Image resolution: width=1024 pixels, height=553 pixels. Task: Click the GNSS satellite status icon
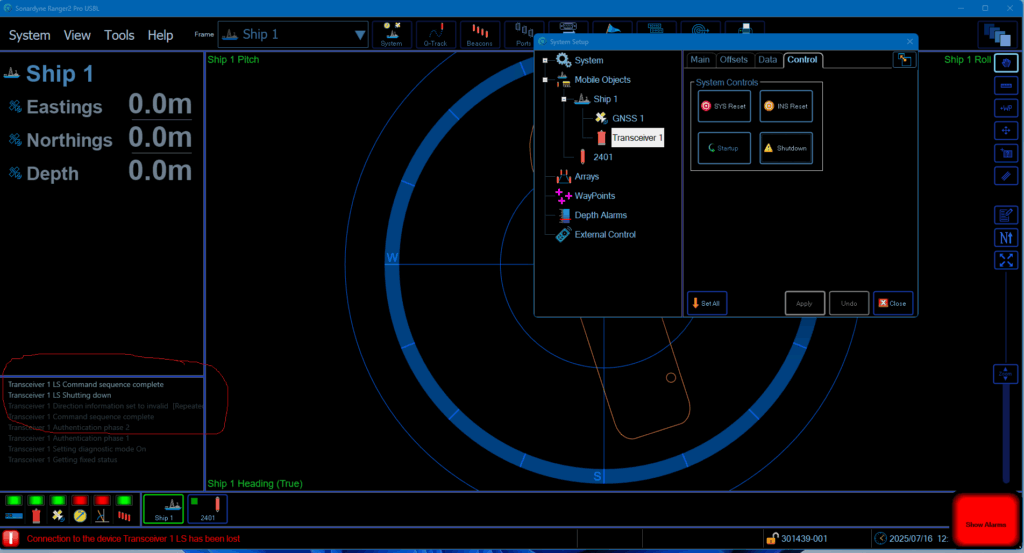click(58, 516)
